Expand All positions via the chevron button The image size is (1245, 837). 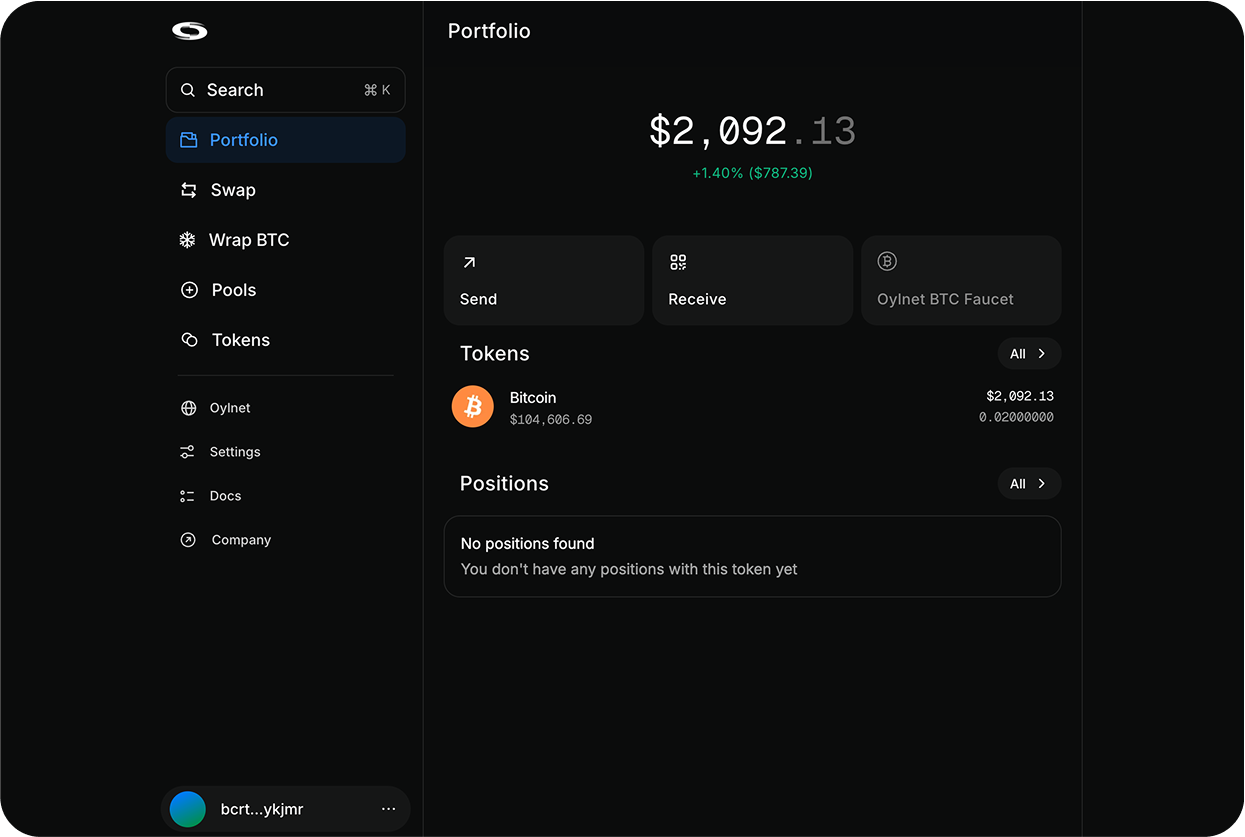coord(1029,483)
